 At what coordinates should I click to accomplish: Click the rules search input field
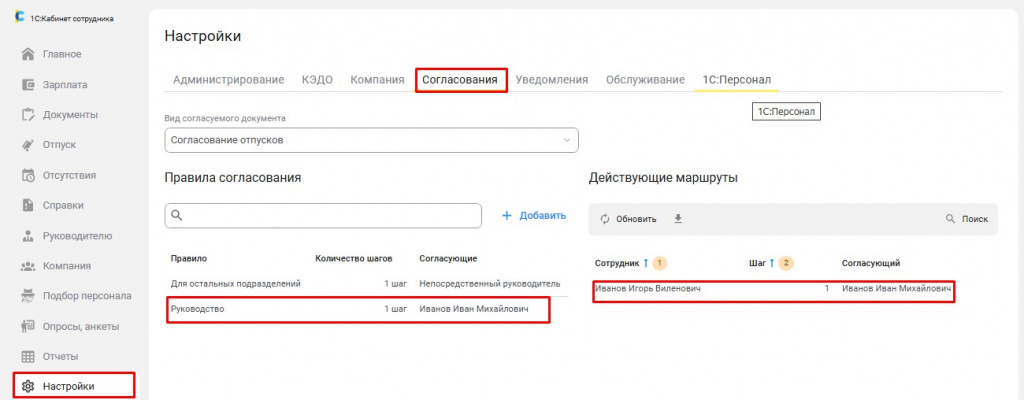coord(323,215)
